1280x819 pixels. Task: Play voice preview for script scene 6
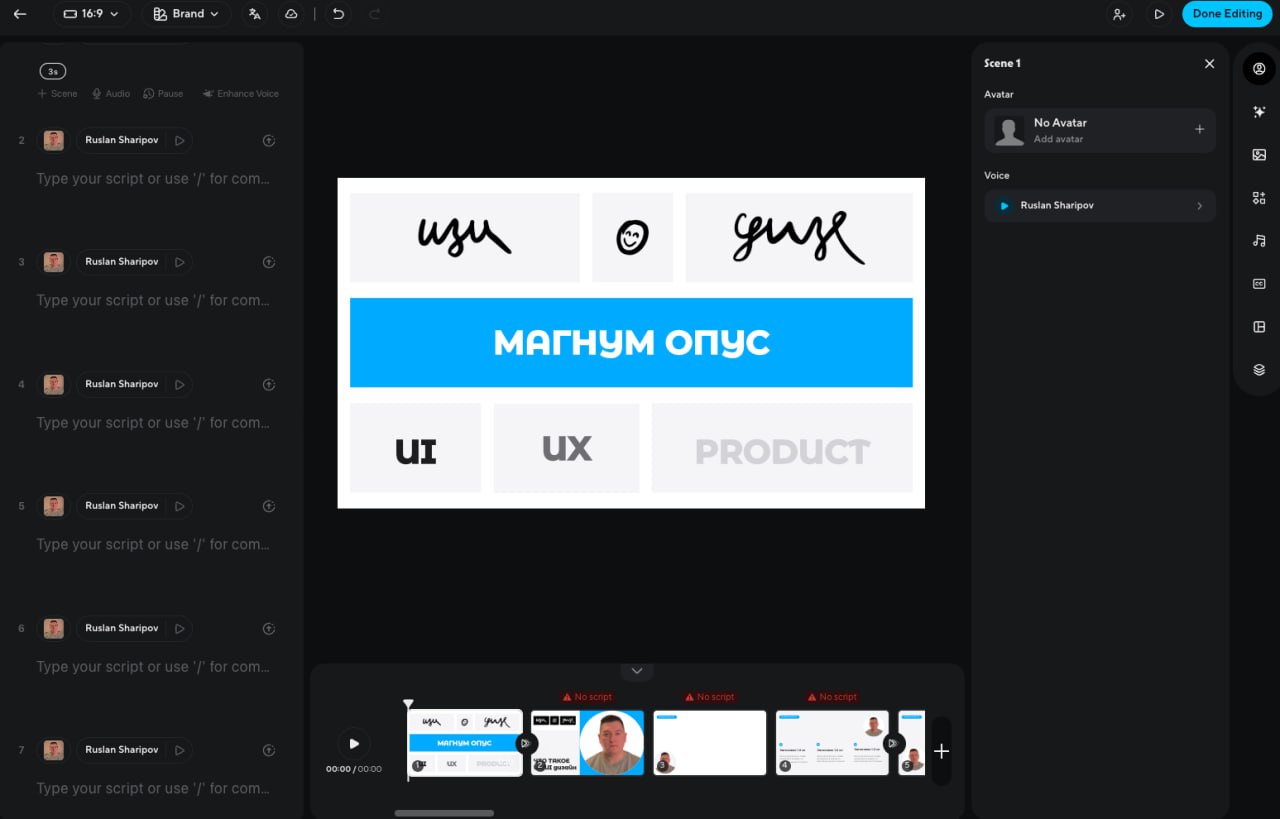(180, 628)
